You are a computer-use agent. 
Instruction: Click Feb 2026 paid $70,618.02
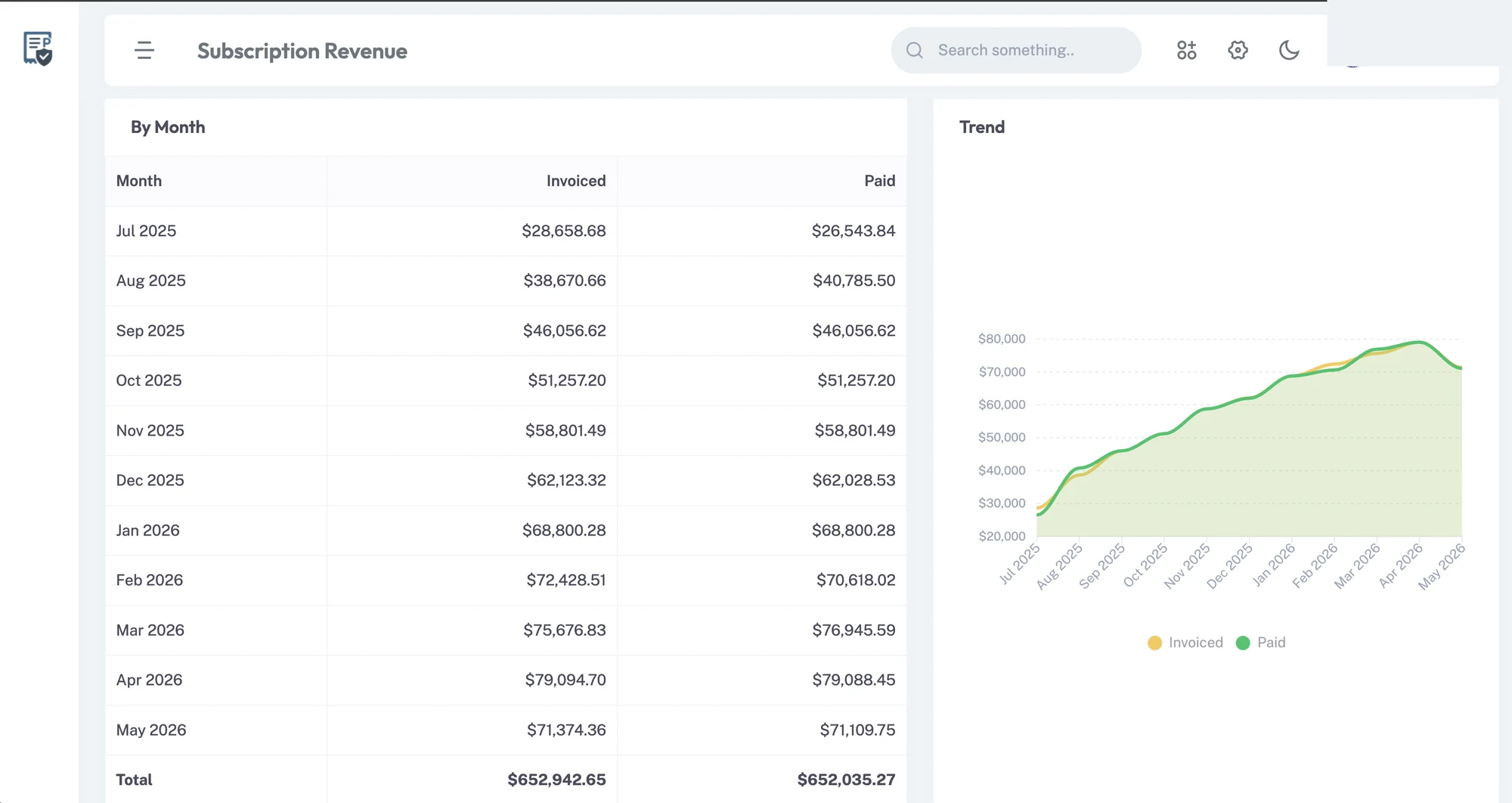point(856,580)
